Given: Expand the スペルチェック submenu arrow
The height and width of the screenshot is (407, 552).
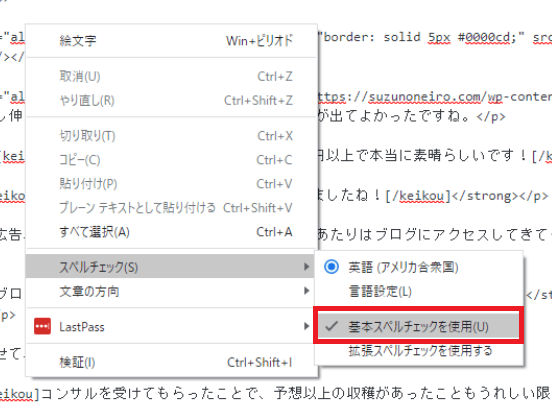Looking at the screenshot, I should tap(307, 267).
